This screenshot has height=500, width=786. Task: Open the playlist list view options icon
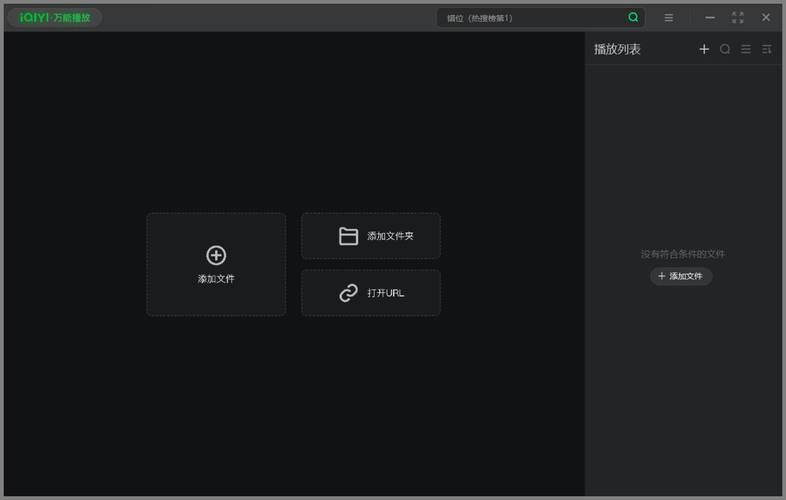(x=746, y=49)
